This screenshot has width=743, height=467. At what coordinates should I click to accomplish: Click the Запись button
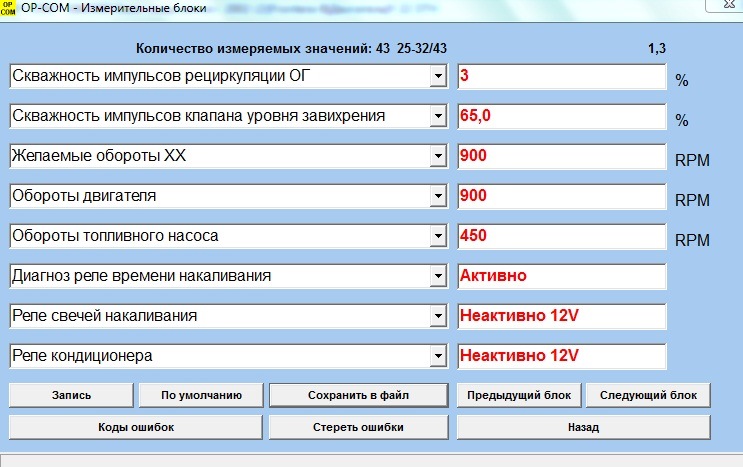(72, 395)
